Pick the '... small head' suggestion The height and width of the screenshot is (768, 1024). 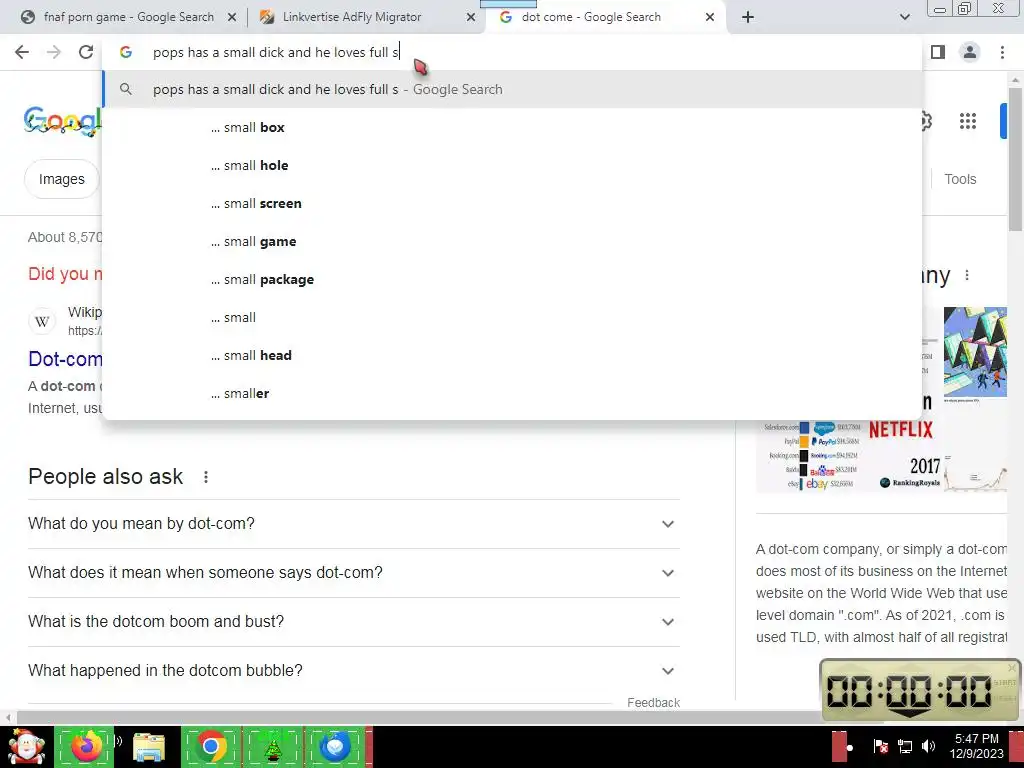pyautogui.click(x=512, y=355)
